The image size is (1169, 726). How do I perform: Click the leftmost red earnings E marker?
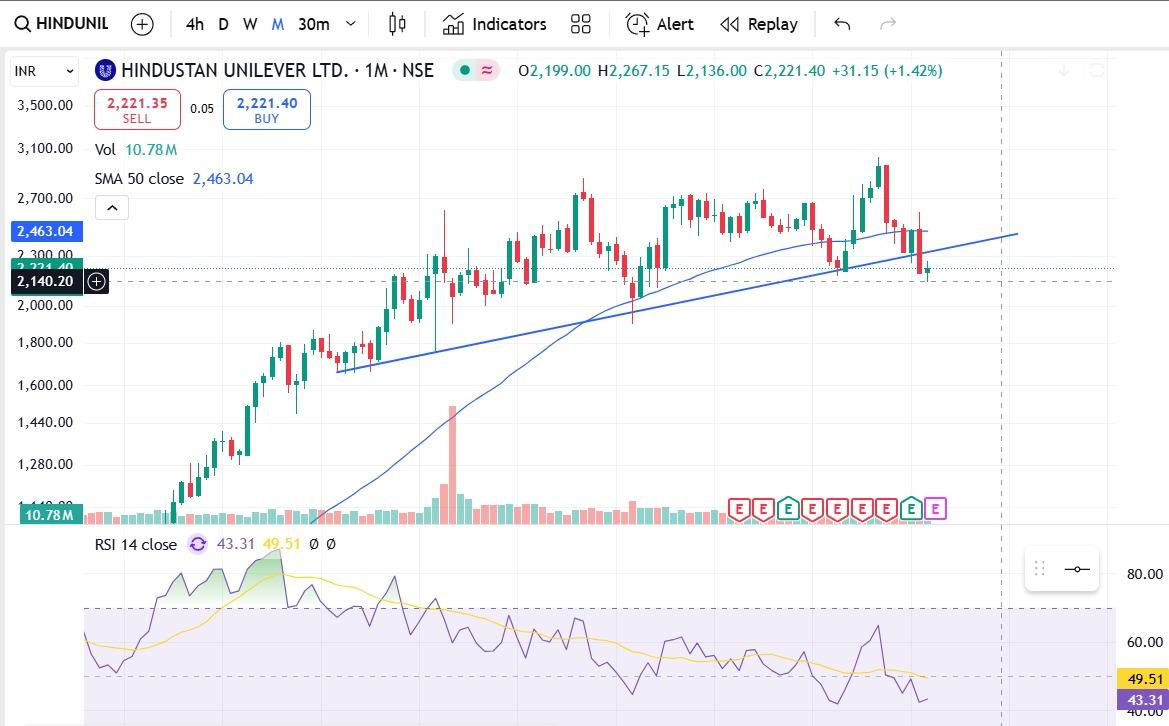tap(738, 509)
